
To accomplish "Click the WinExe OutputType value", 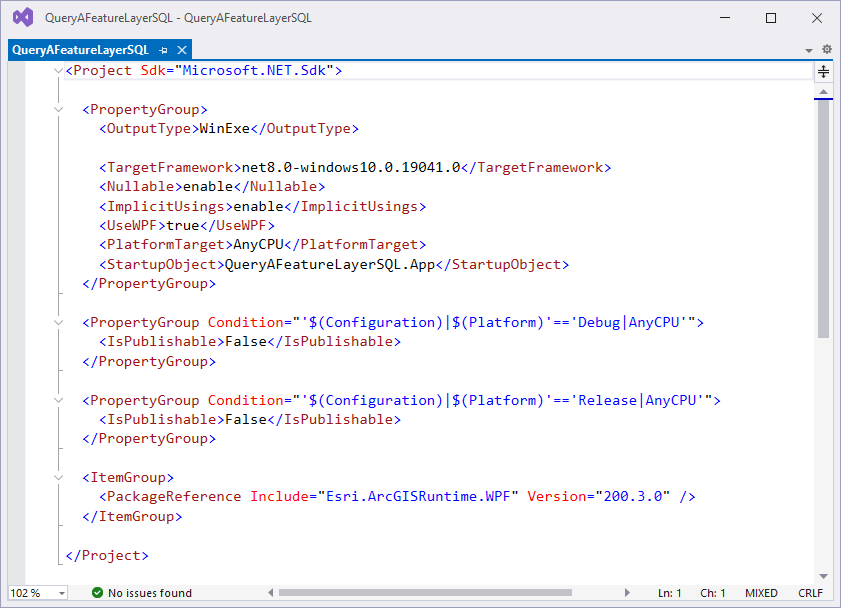I will click(x=224, y=129).
